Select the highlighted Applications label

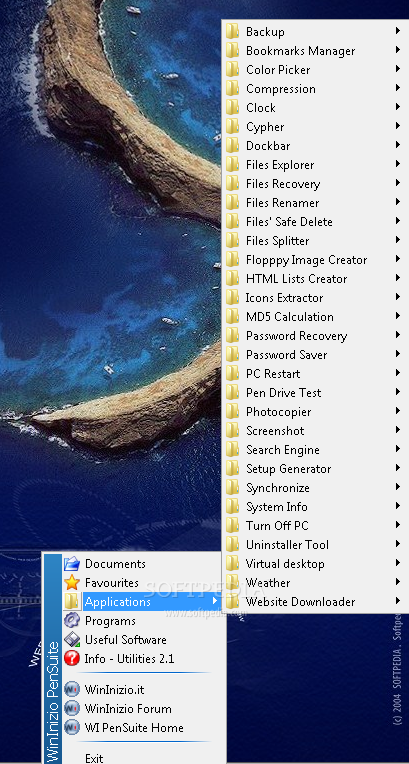click(117, 602)
